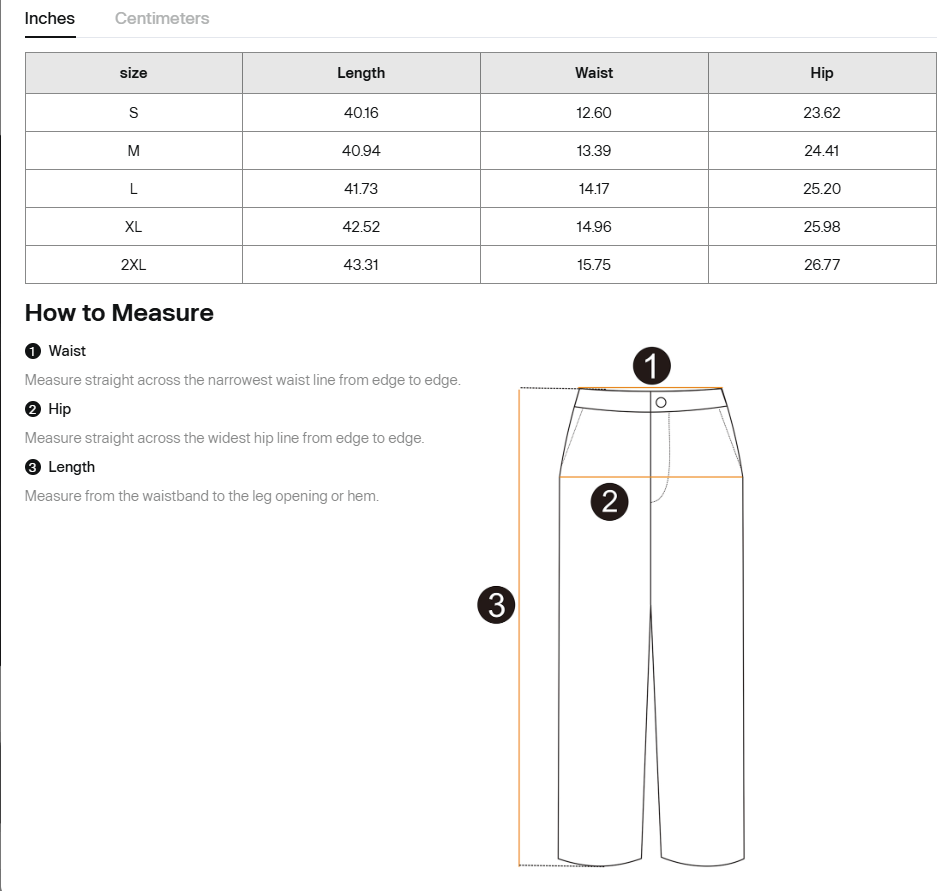Select the Inches tab

pyautogui.click(x=50, y=18)
